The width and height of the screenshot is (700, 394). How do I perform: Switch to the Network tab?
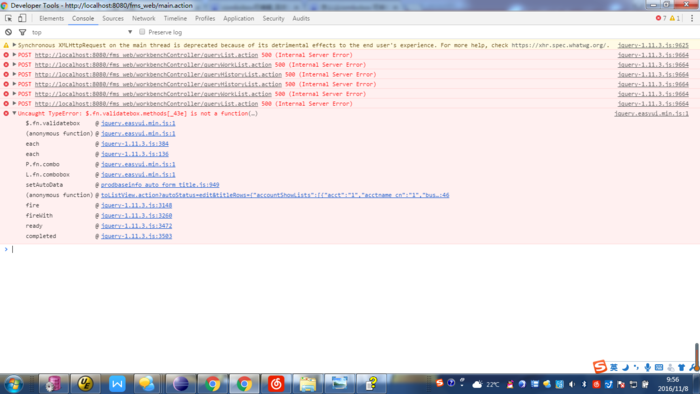click(143, 18)
